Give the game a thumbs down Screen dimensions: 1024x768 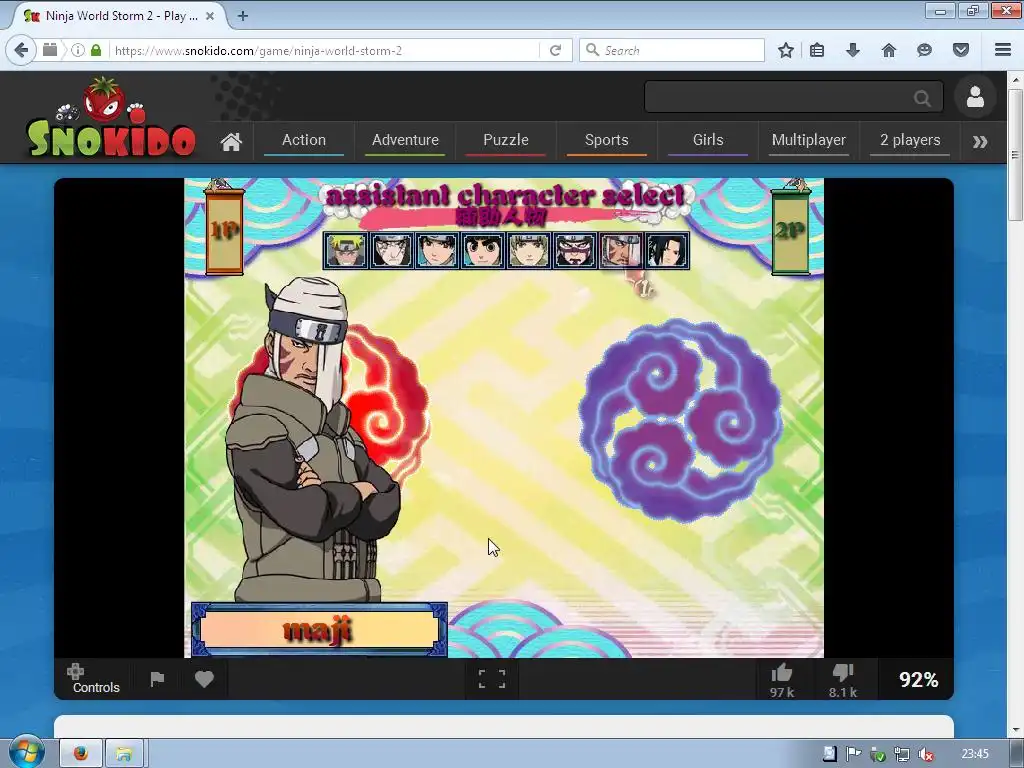point(843,680)
